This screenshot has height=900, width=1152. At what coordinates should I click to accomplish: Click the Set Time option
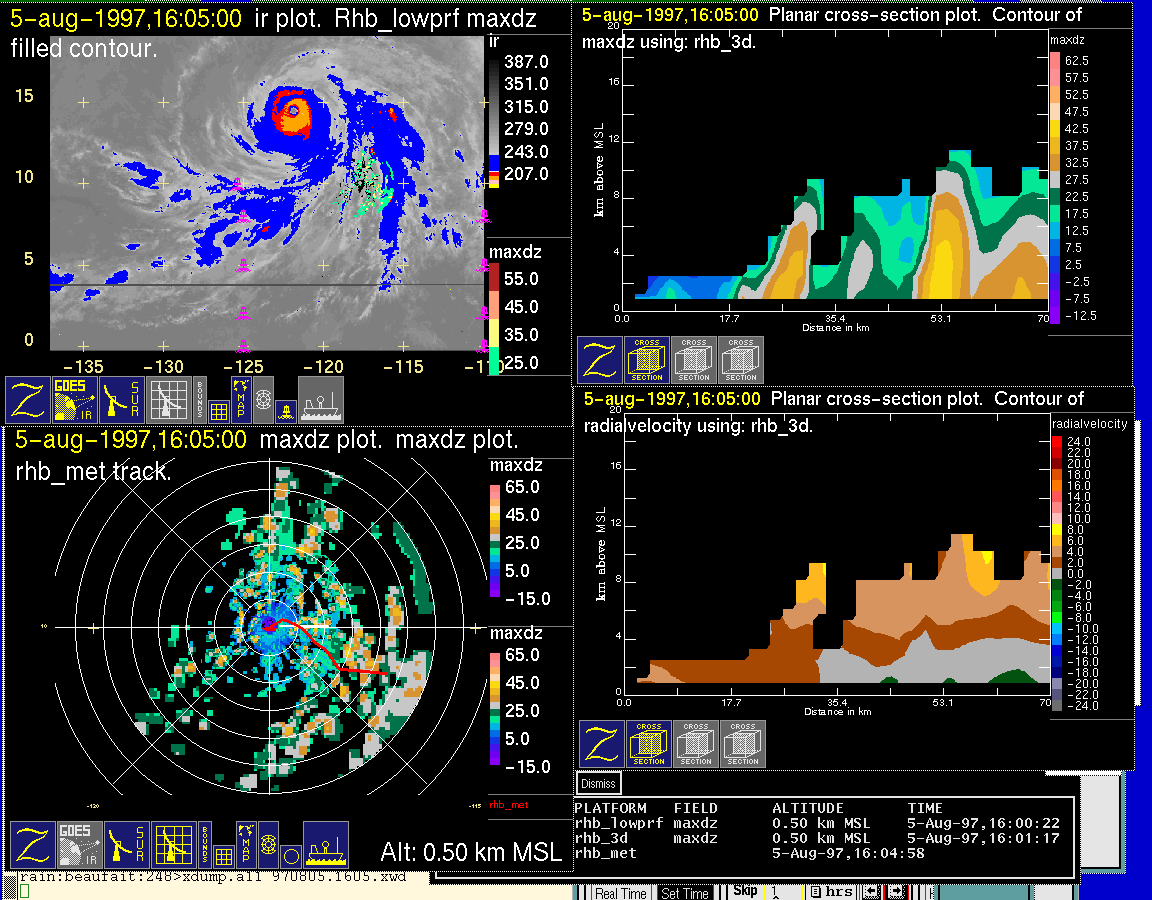click(x=685, y=893)
